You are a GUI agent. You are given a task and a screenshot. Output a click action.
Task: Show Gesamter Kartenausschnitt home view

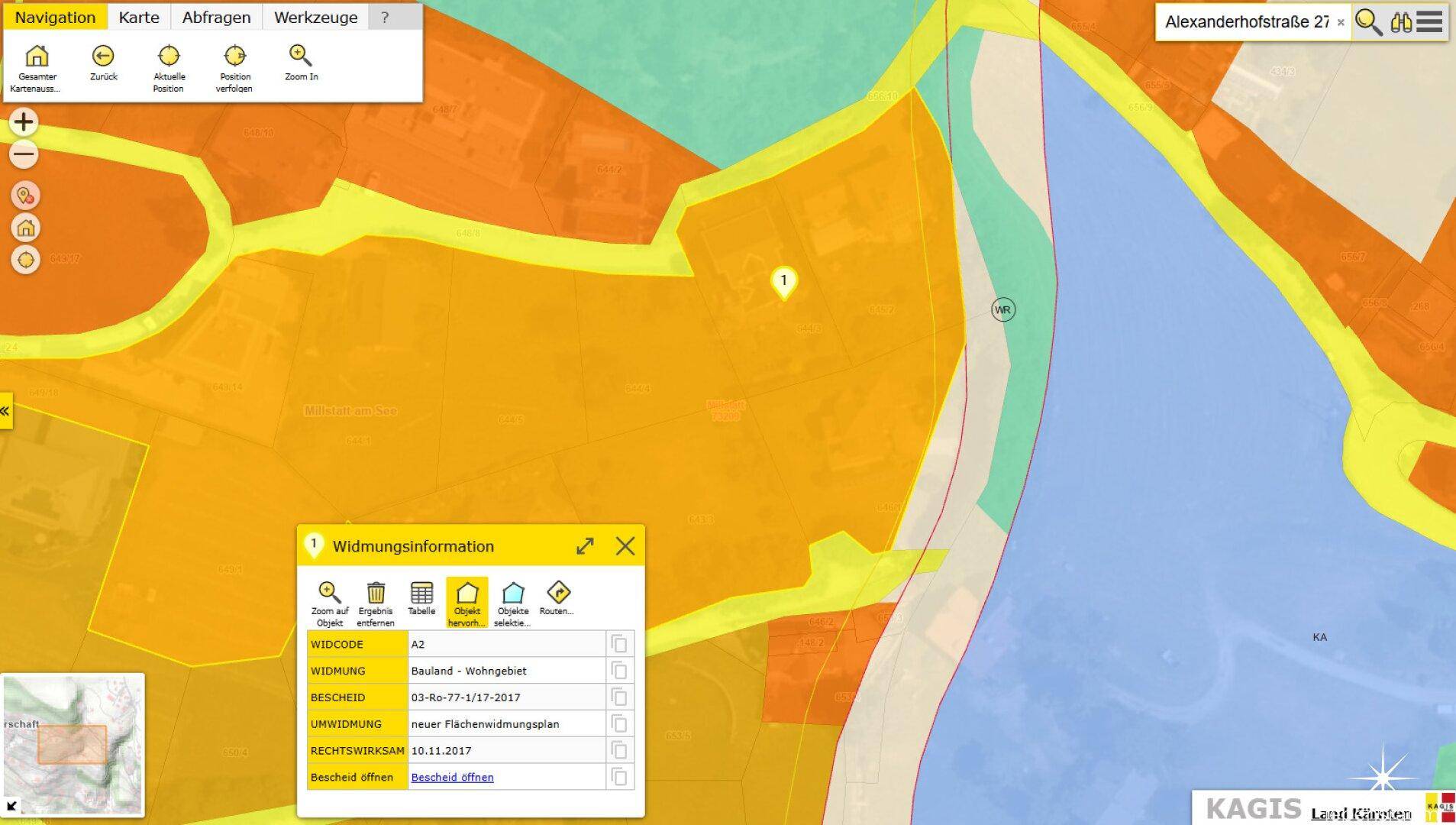37,67
